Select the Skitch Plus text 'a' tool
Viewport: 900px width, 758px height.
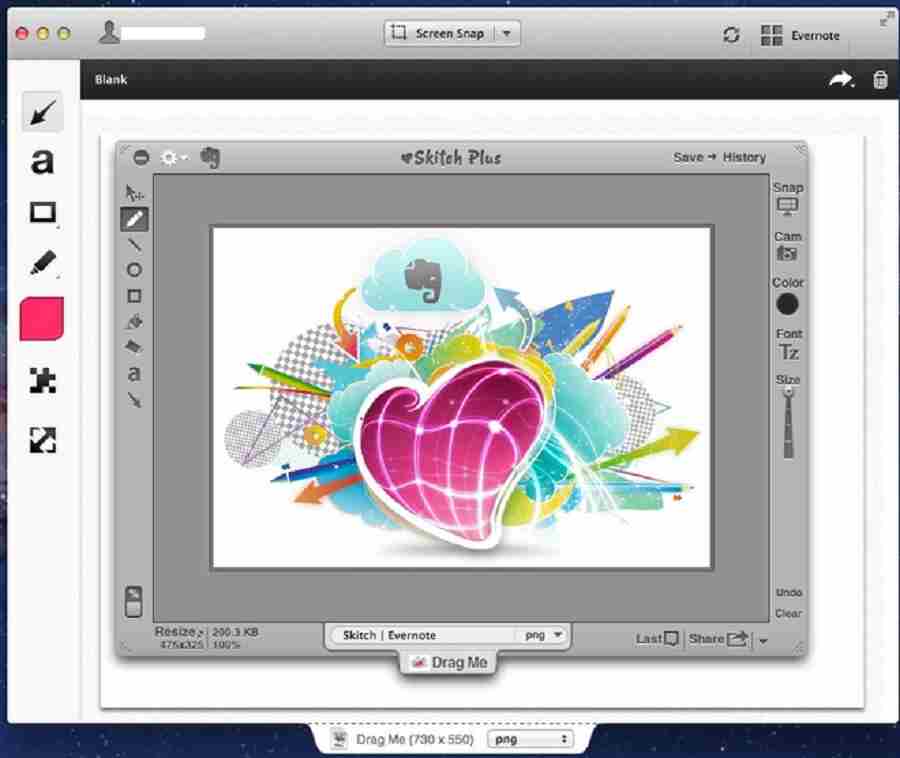(x=134, y=374)
